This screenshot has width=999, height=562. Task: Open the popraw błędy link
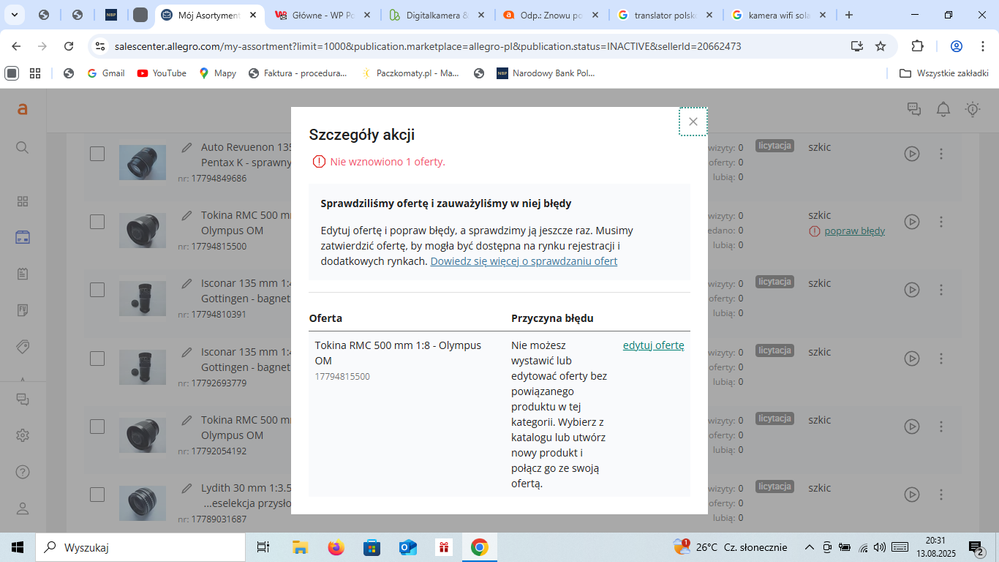(x=854, y=231)
